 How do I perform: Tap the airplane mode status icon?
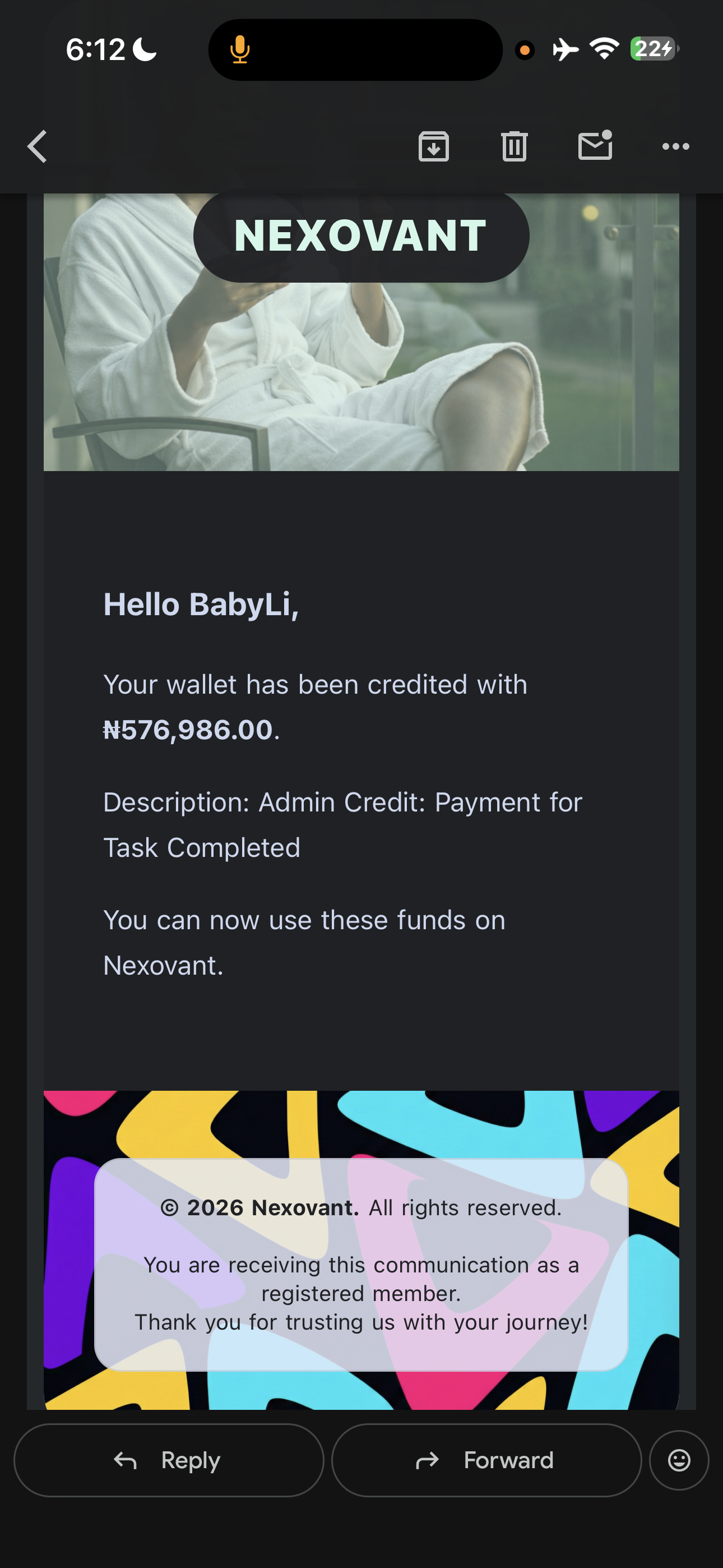(x=566, y=49)
